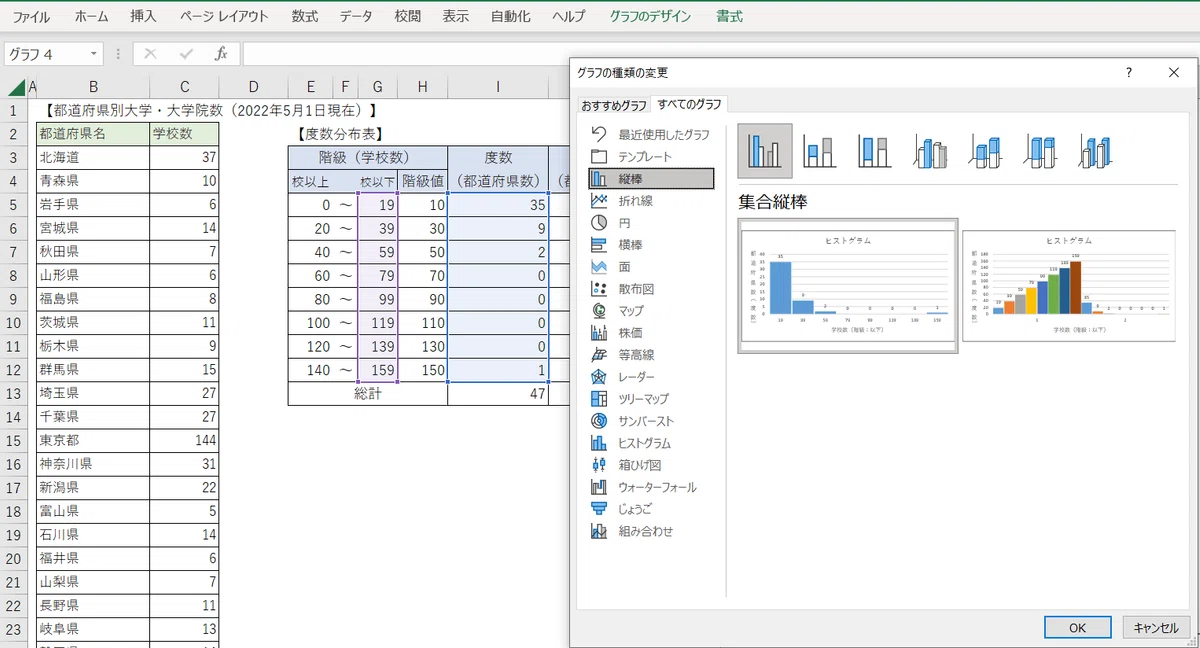Choose 折れ線 line chart category
The width and height of the screenshot is (1200, 648).
pyautogui.click(x=651, y=200)
